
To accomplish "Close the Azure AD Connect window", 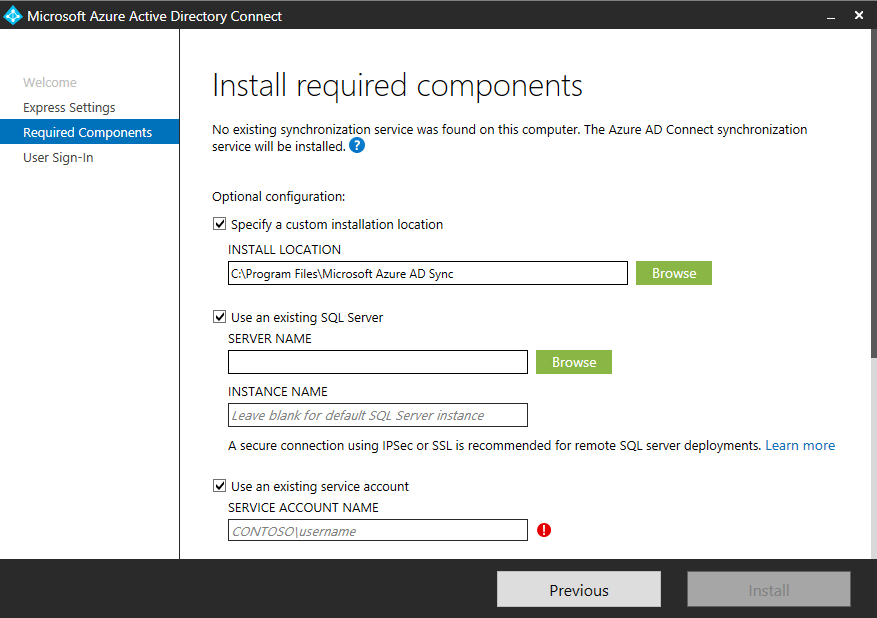I will [x=858, y=16].
